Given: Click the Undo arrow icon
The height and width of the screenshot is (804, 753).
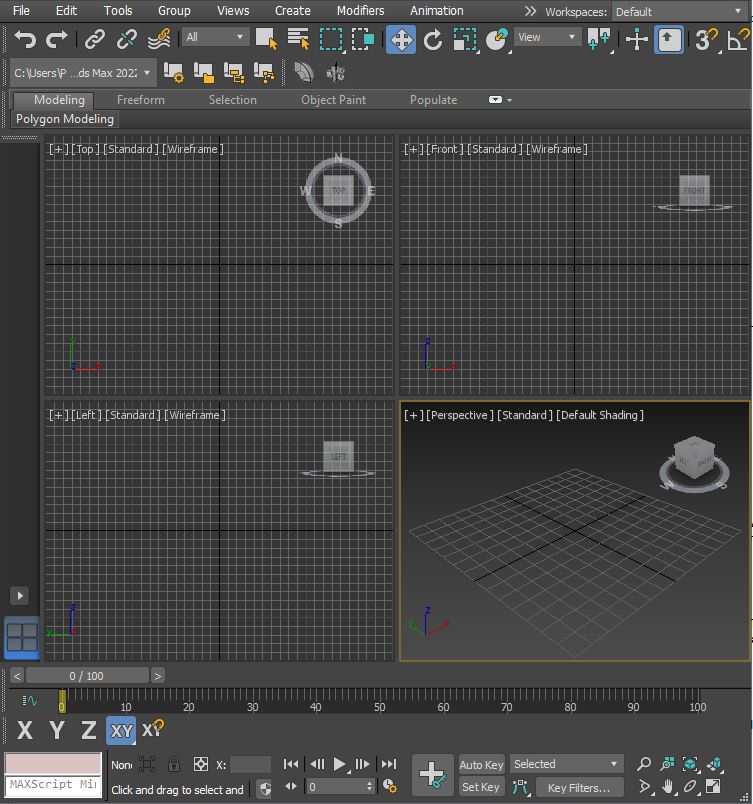Looking at the screenshot, I should tap(25, 39).
